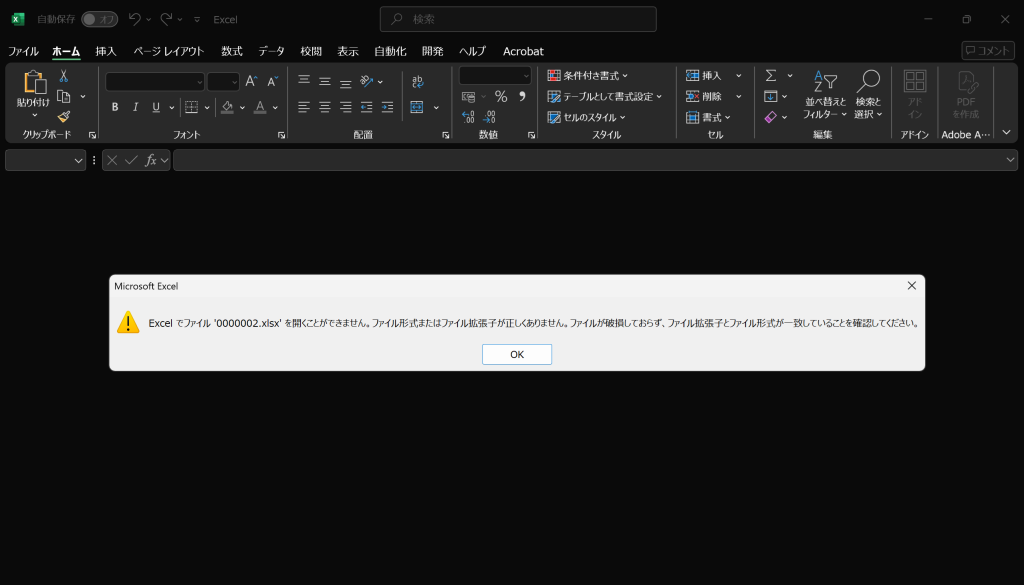This screenshot has width=1024, height=585.
Task: Click the fill color bucket
Action: [x=227, y=107]
